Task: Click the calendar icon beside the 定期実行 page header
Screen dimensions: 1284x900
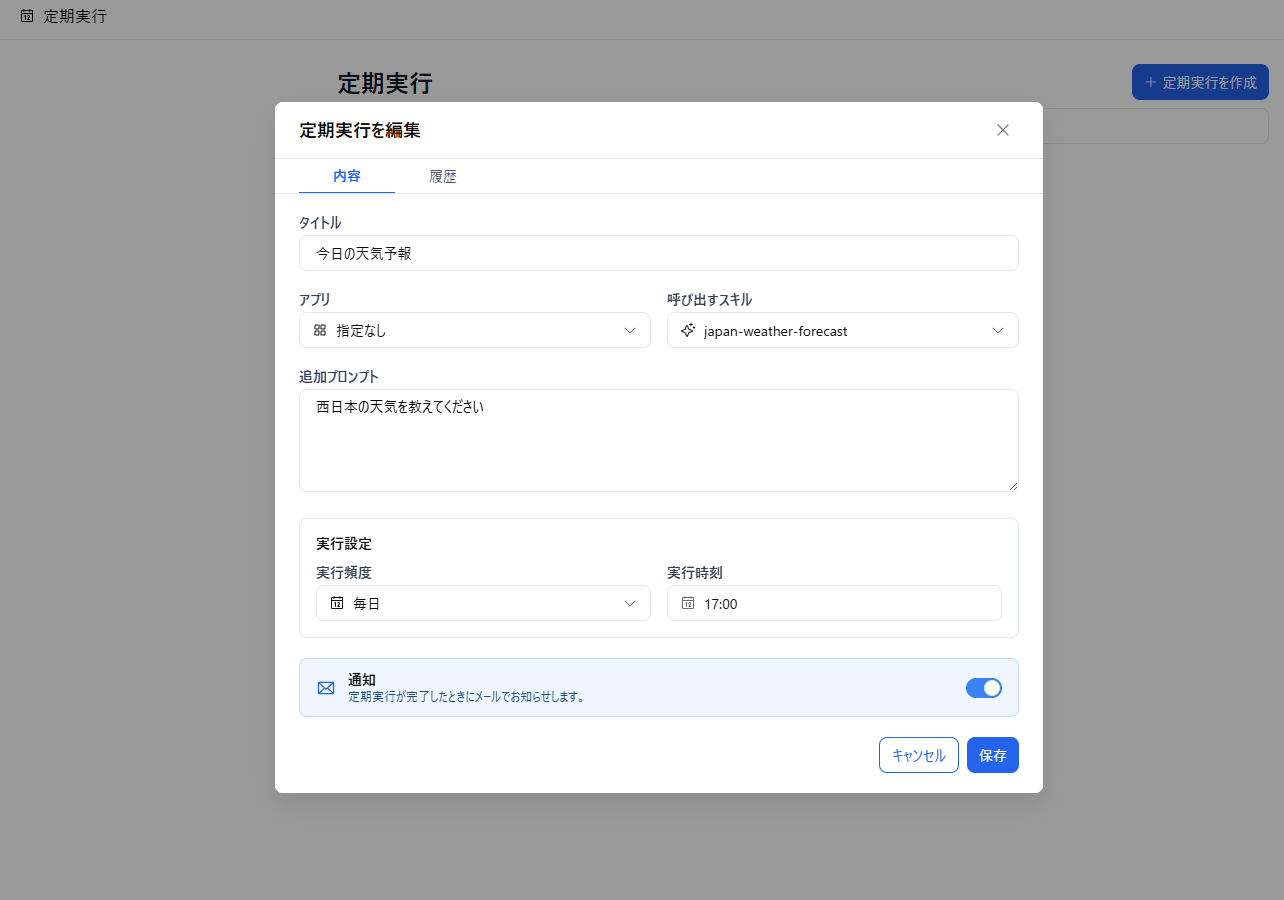Action: [x=27, y=16]
